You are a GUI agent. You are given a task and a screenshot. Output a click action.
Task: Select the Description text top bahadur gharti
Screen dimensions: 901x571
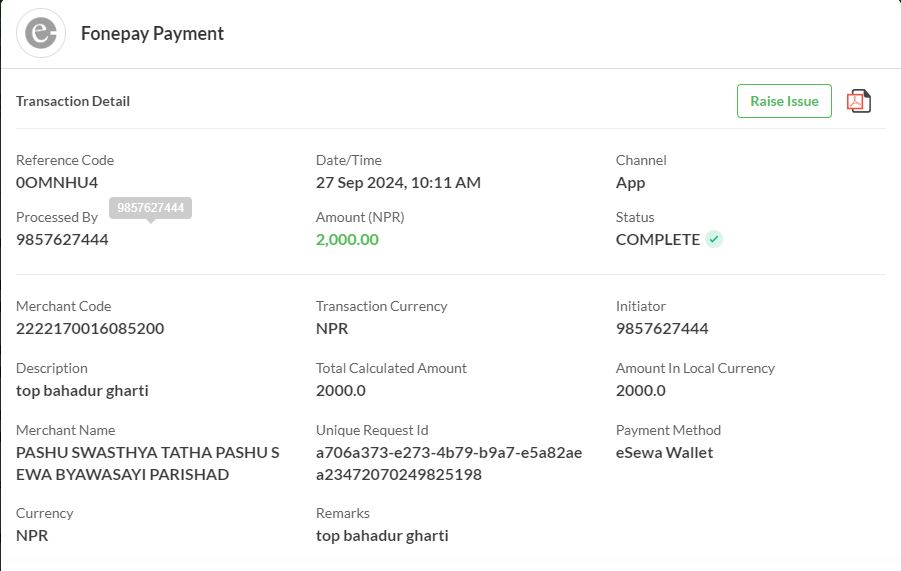(82, 391)
